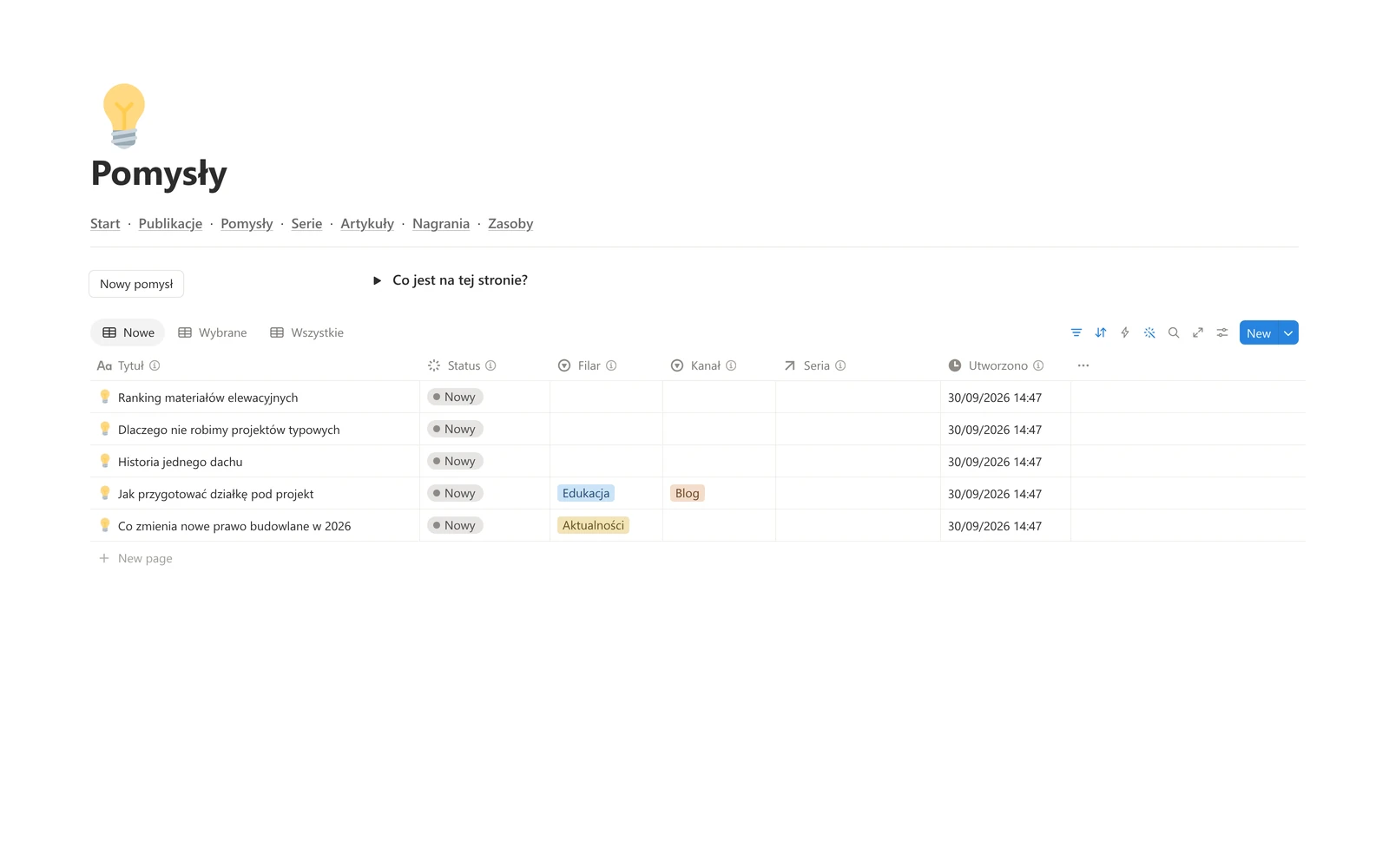Viewport: 1389px width, 868px height.
Task: Add a row via New page
Action: click(x=135, y=558)
